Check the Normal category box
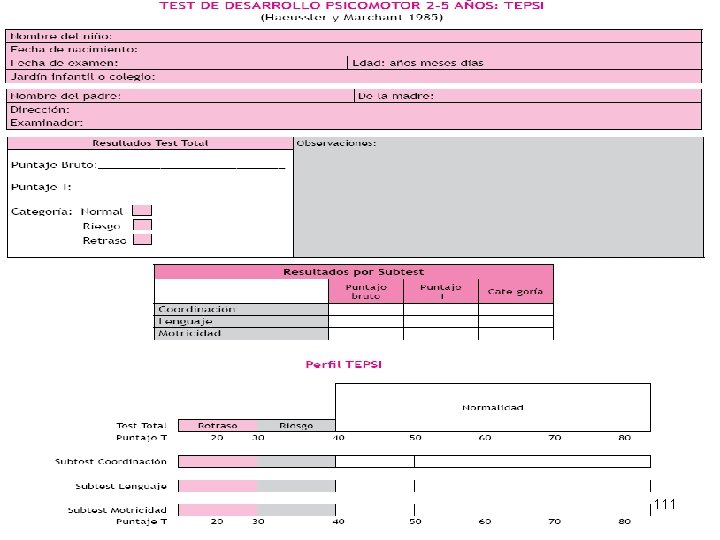This screenshot has width=720, height=540. coord(142,210)
